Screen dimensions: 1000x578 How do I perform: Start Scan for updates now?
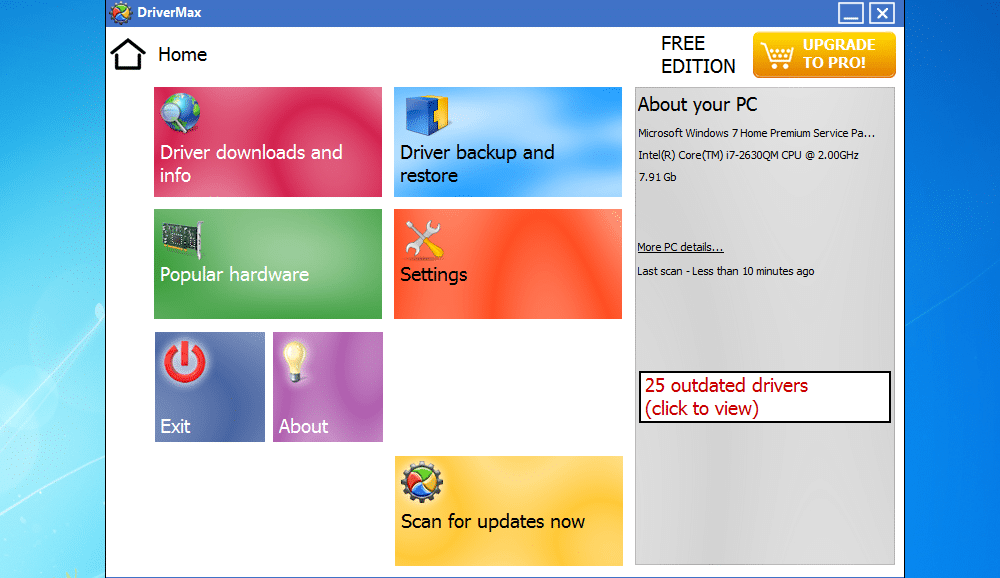tap(508, 511)
